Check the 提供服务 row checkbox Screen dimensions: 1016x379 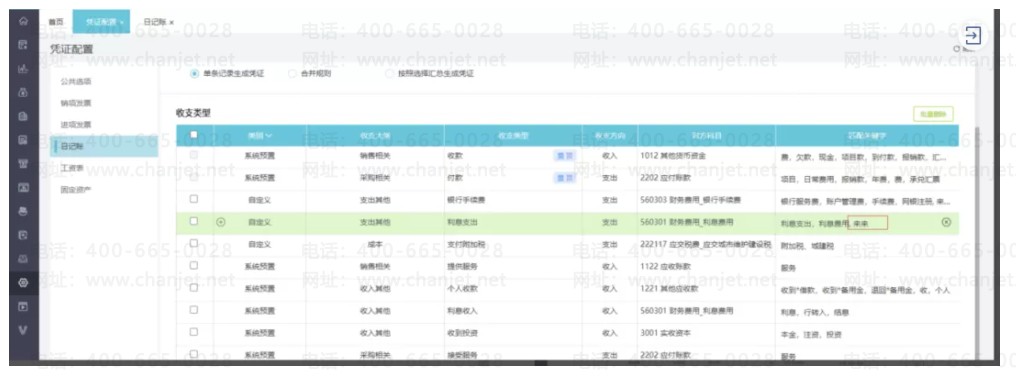click(194, 265)
